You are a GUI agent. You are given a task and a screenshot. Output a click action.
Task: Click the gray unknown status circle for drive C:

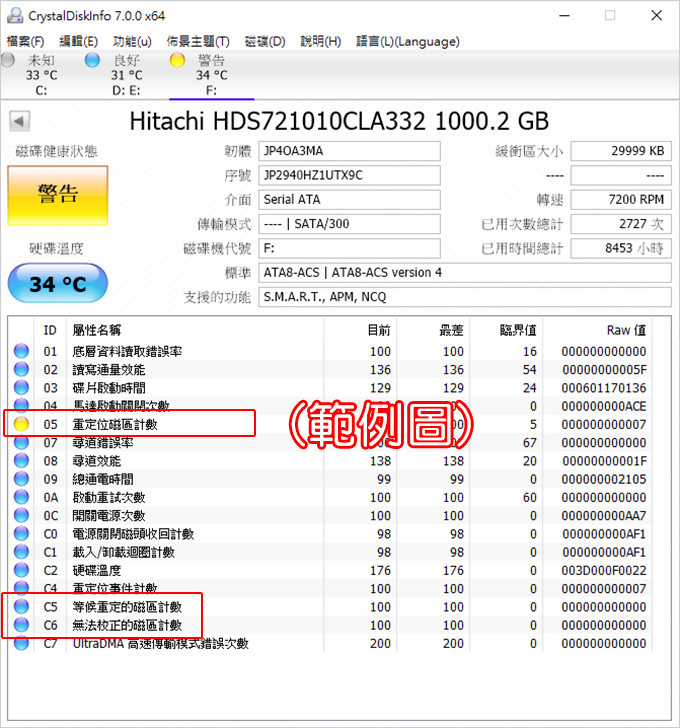click(x=7, y=60)
